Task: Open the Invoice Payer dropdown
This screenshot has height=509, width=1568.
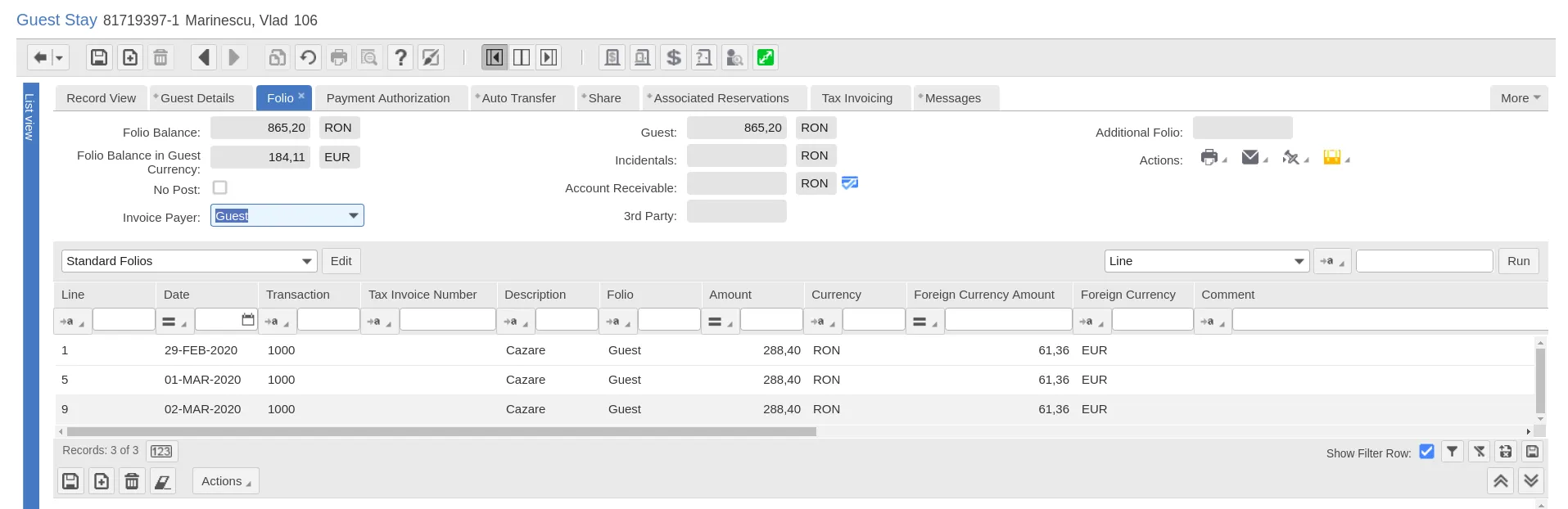Action: tap(287, 215)
